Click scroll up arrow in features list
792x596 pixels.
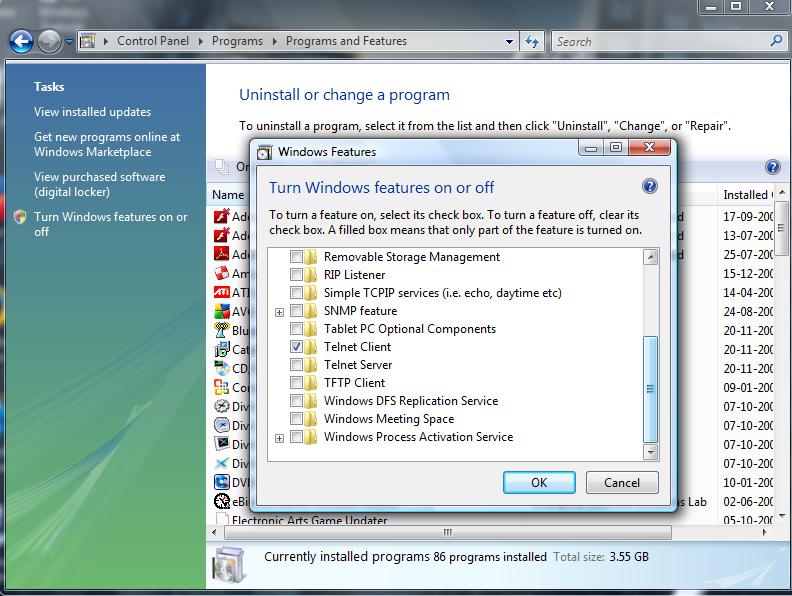click(651, 257)
